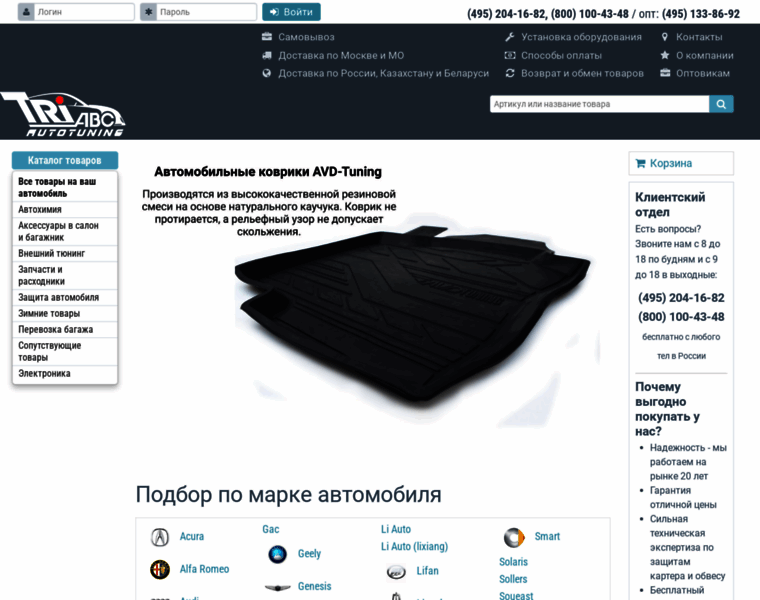760x600 pixels.
Task: Open Доставка по России, Казахстану и Беларуси
Action: pyautogui.click(x=383, y=73)
